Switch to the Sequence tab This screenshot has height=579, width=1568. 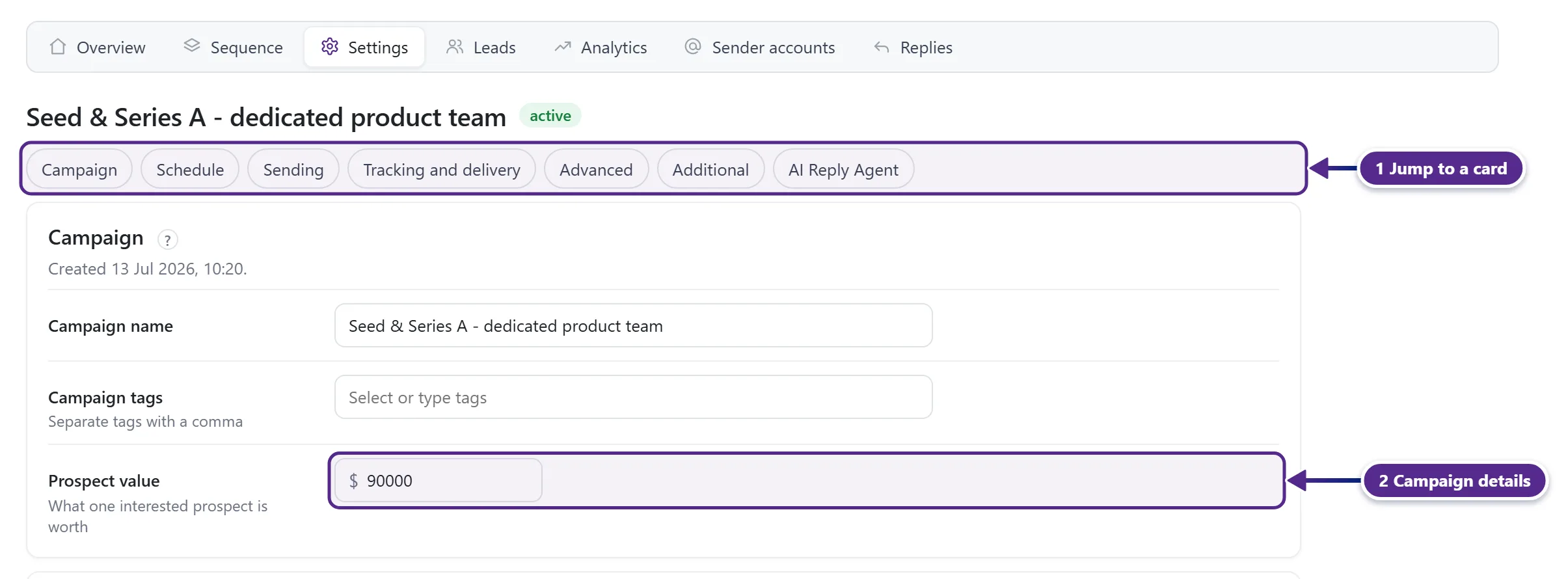(233, 47)
